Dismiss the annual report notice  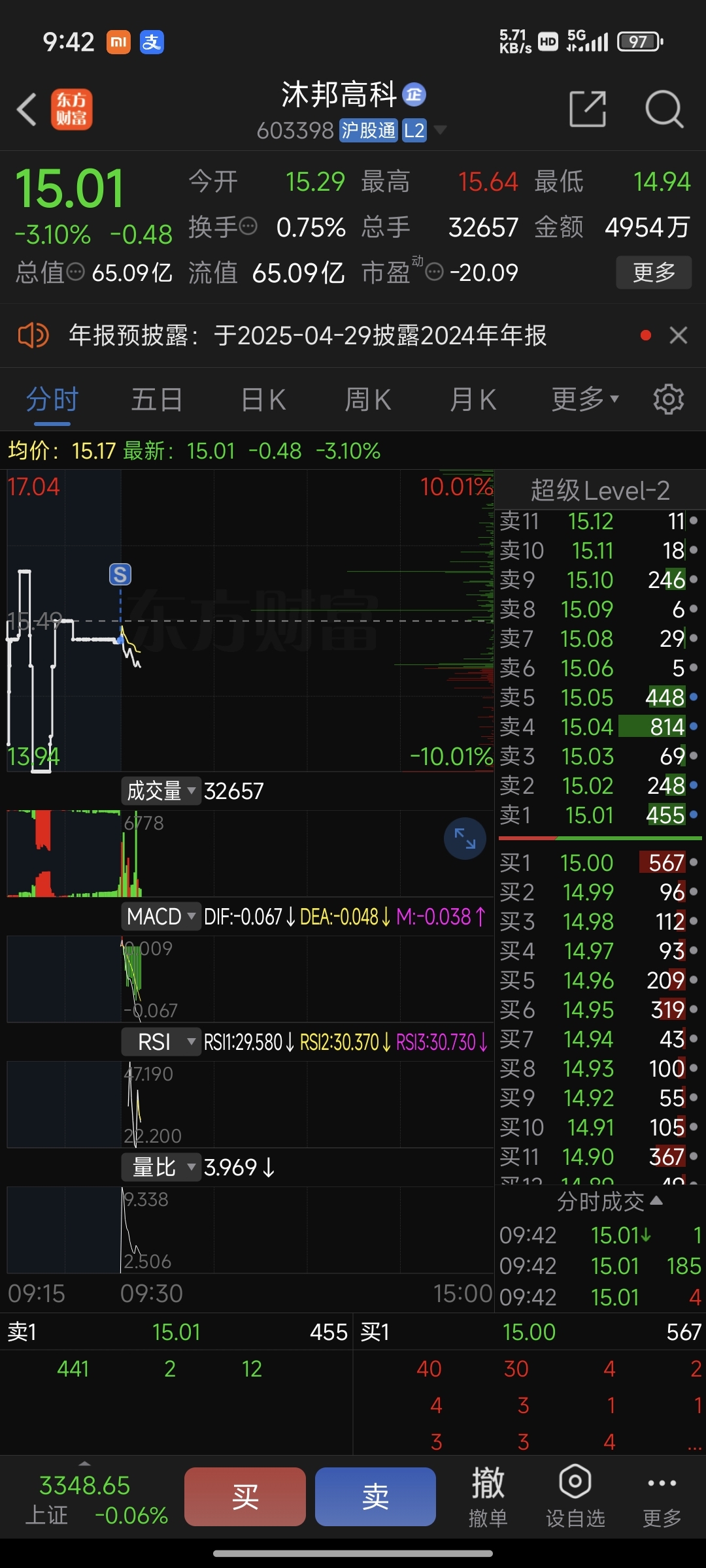[679, 336]
